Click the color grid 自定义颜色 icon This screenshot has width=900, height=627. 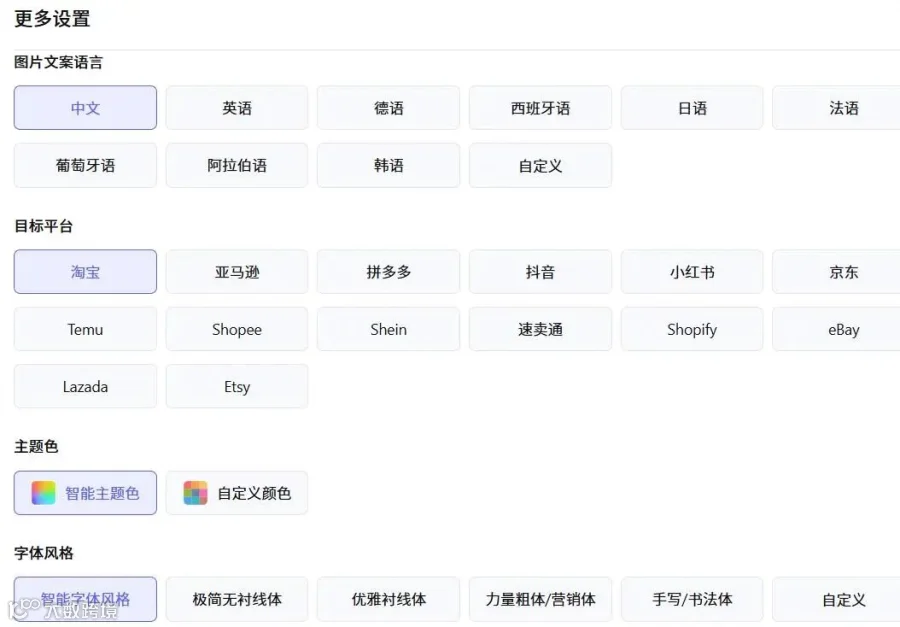tap(195, 493)
